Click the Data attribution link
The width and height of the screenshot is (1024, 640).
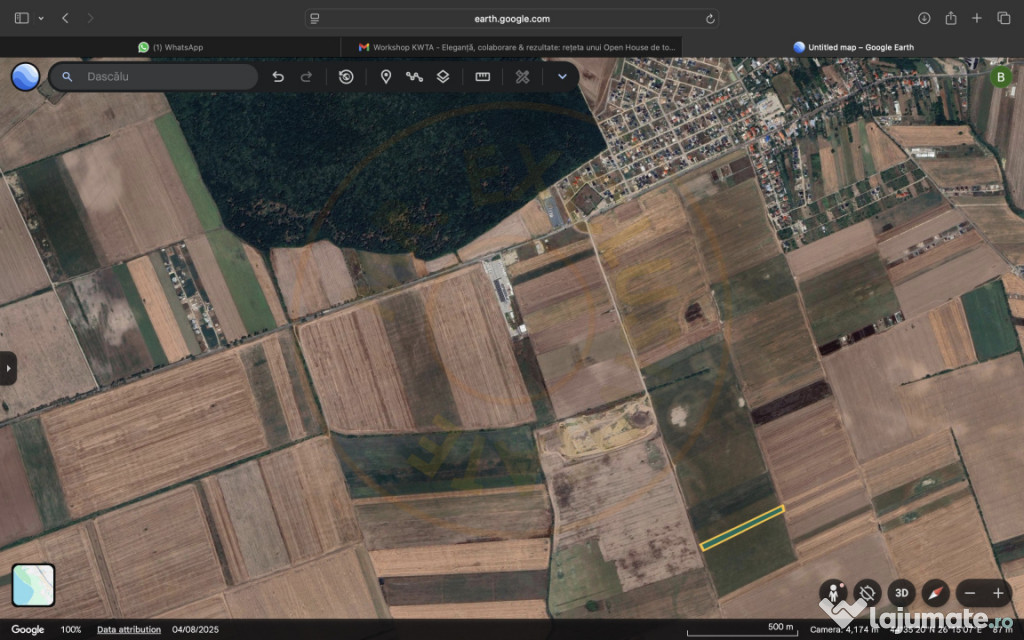[x=129, y=630]
